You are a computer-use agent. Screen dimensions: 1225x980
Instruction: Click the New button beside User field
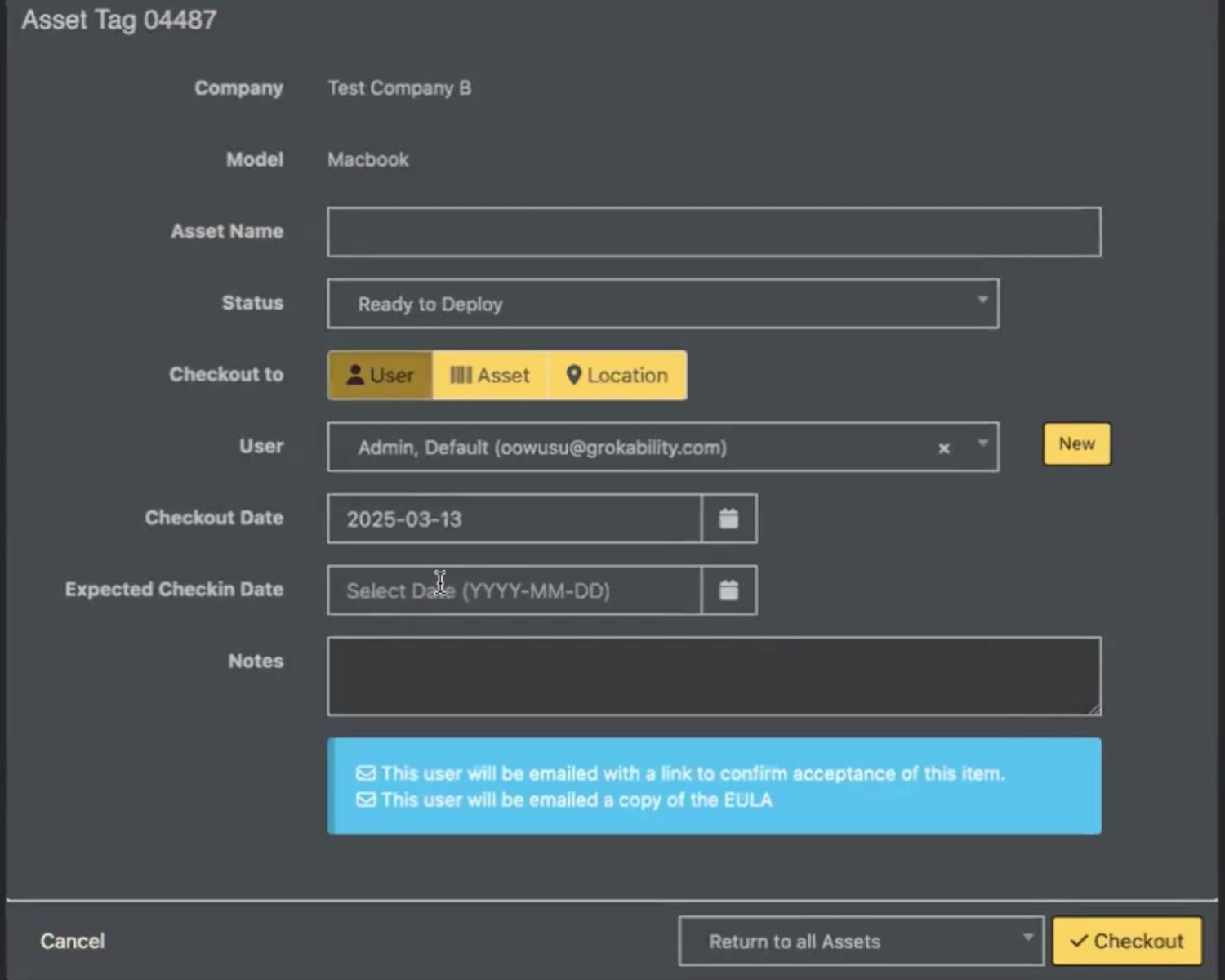tap(1076, 443)
